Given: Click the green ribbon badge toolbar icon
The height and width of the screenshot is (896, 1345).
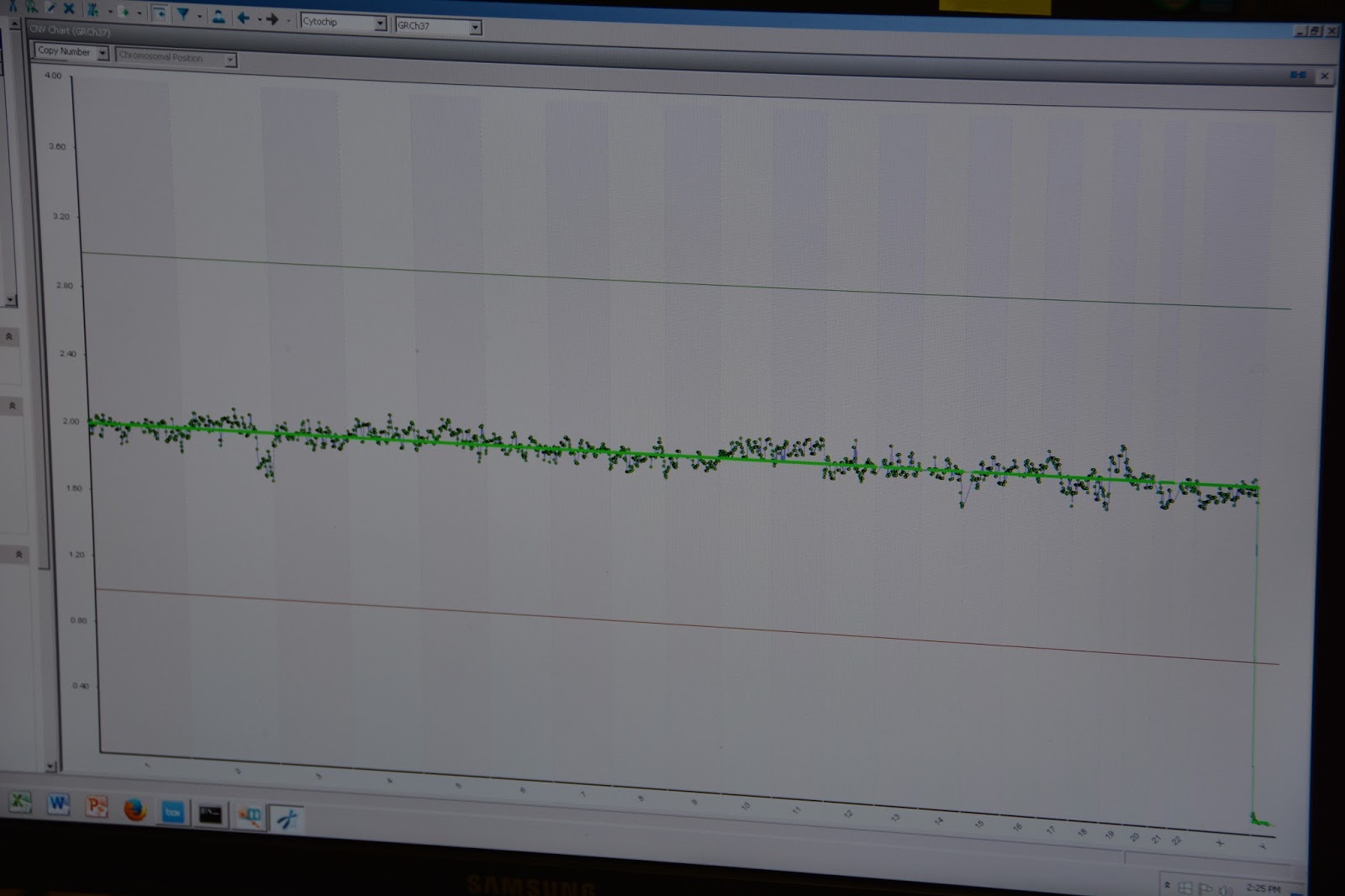Looking at the screenshot, I should coord(31,7).
